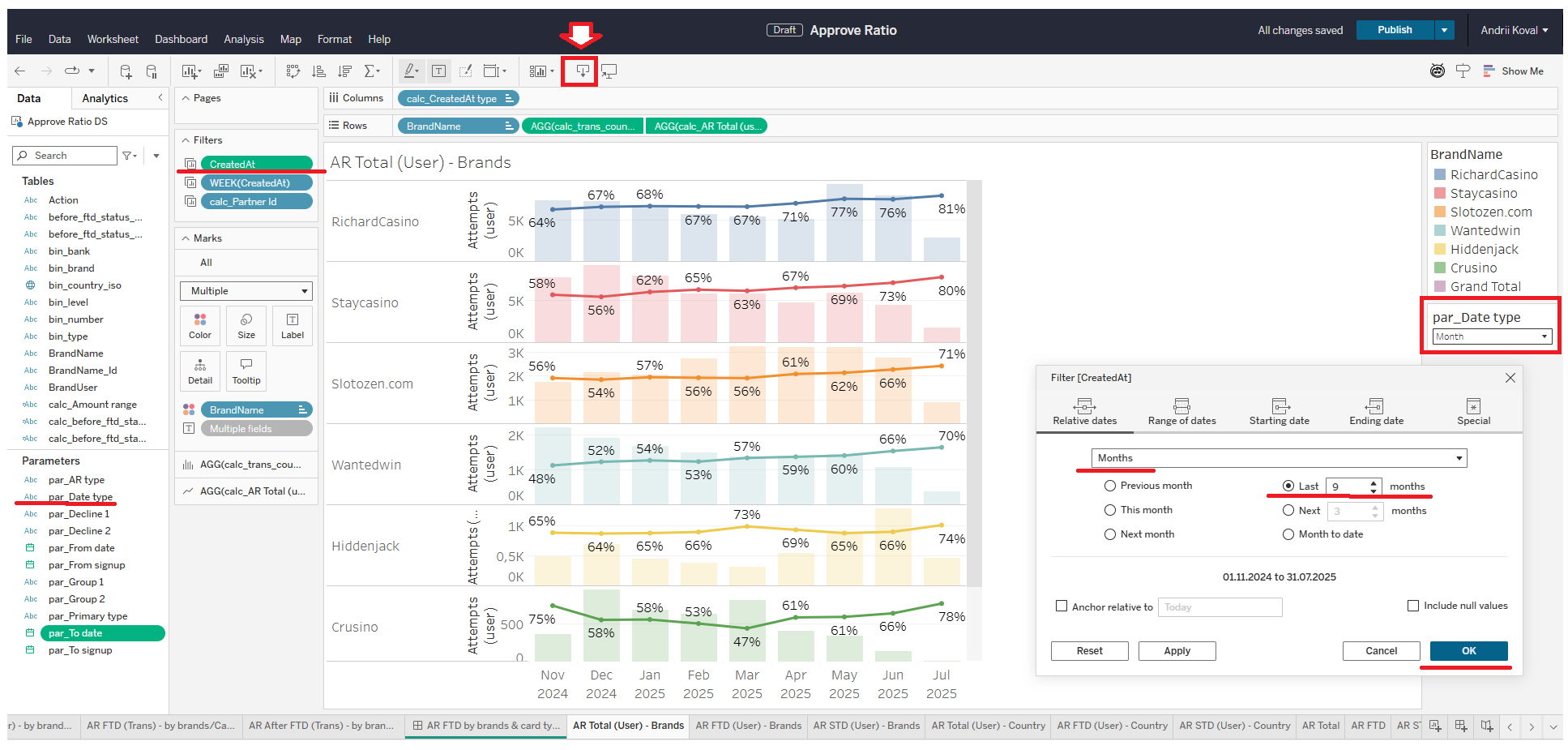Viewport: 1568px width, 750px height.
Task: Click the Color button in Marks card
Action: pos(200,326)
